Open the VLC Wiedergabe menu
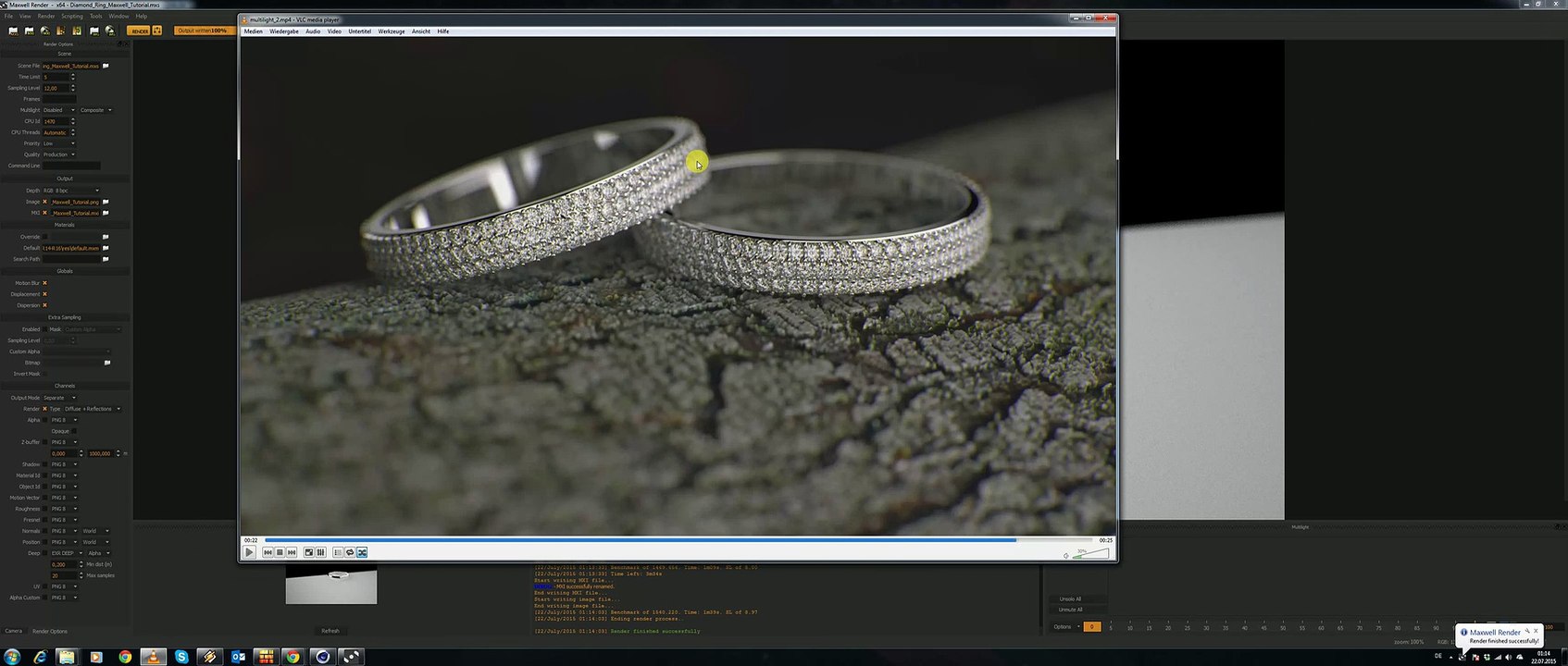 [284, 31]
